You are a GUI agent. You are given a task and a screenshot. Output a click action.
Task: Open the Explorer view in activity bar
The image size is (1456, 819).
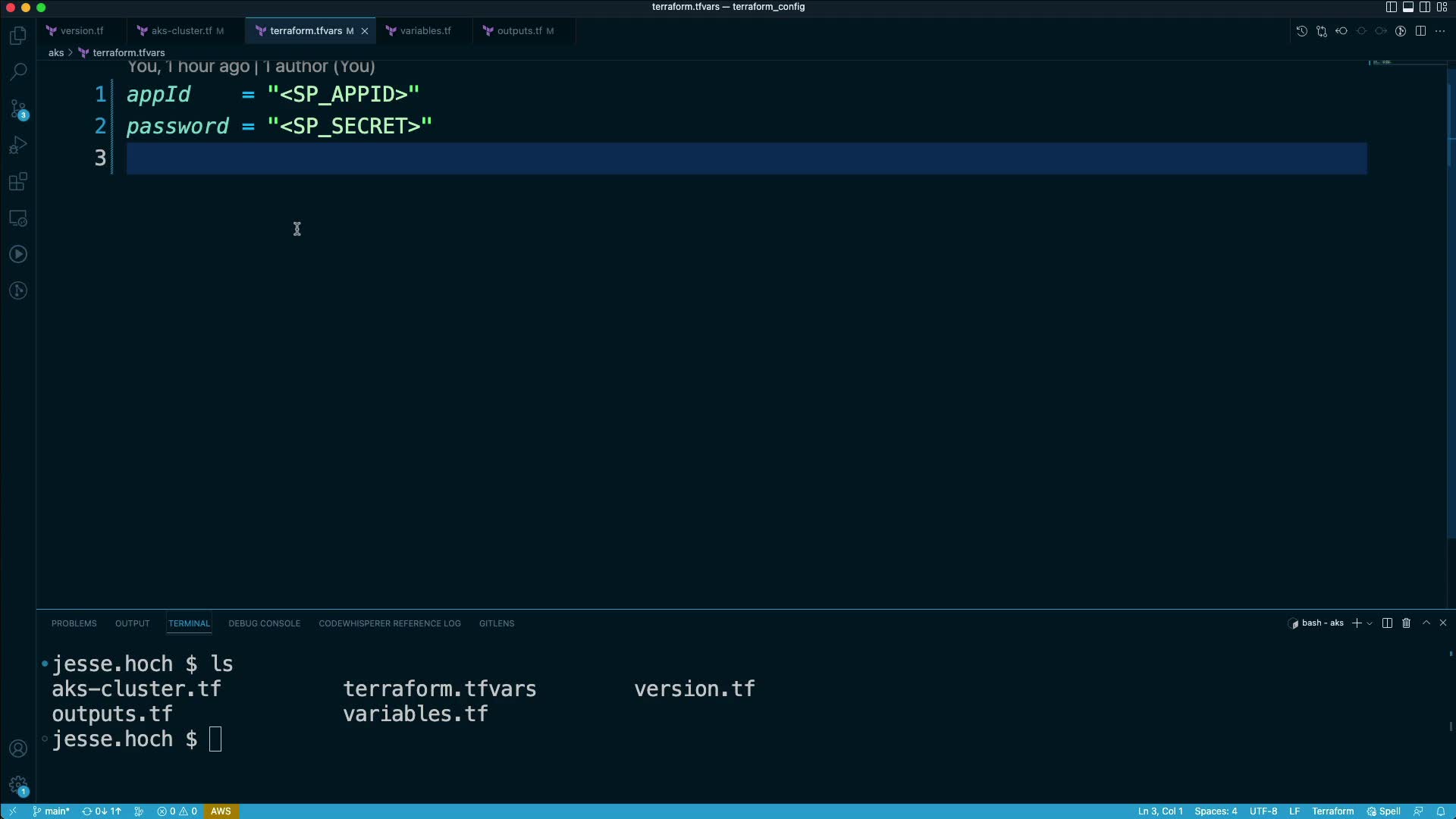18,36
